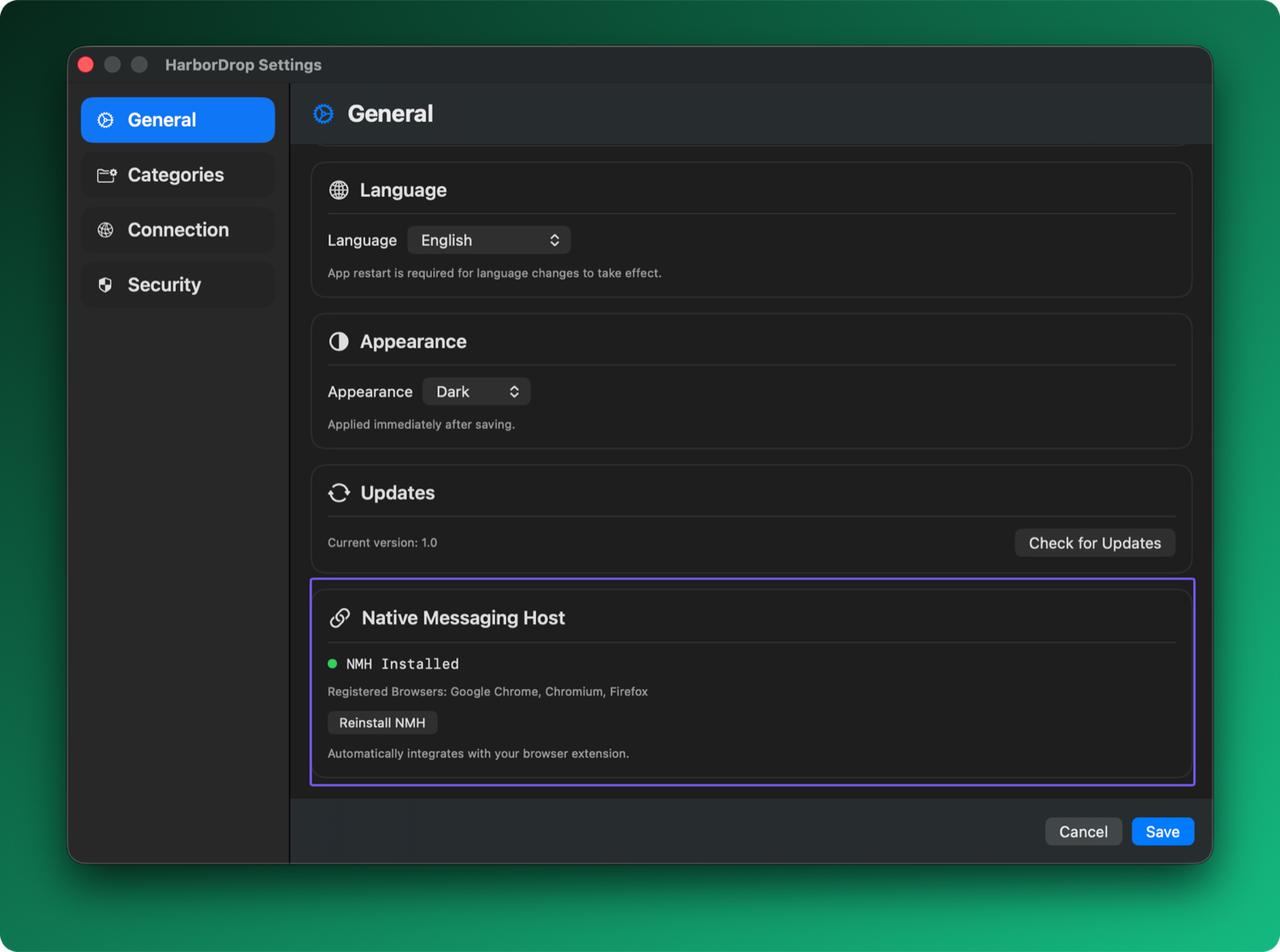Click the Security shield icon
The image size is (1280, 952).
(x=106, y=285)
